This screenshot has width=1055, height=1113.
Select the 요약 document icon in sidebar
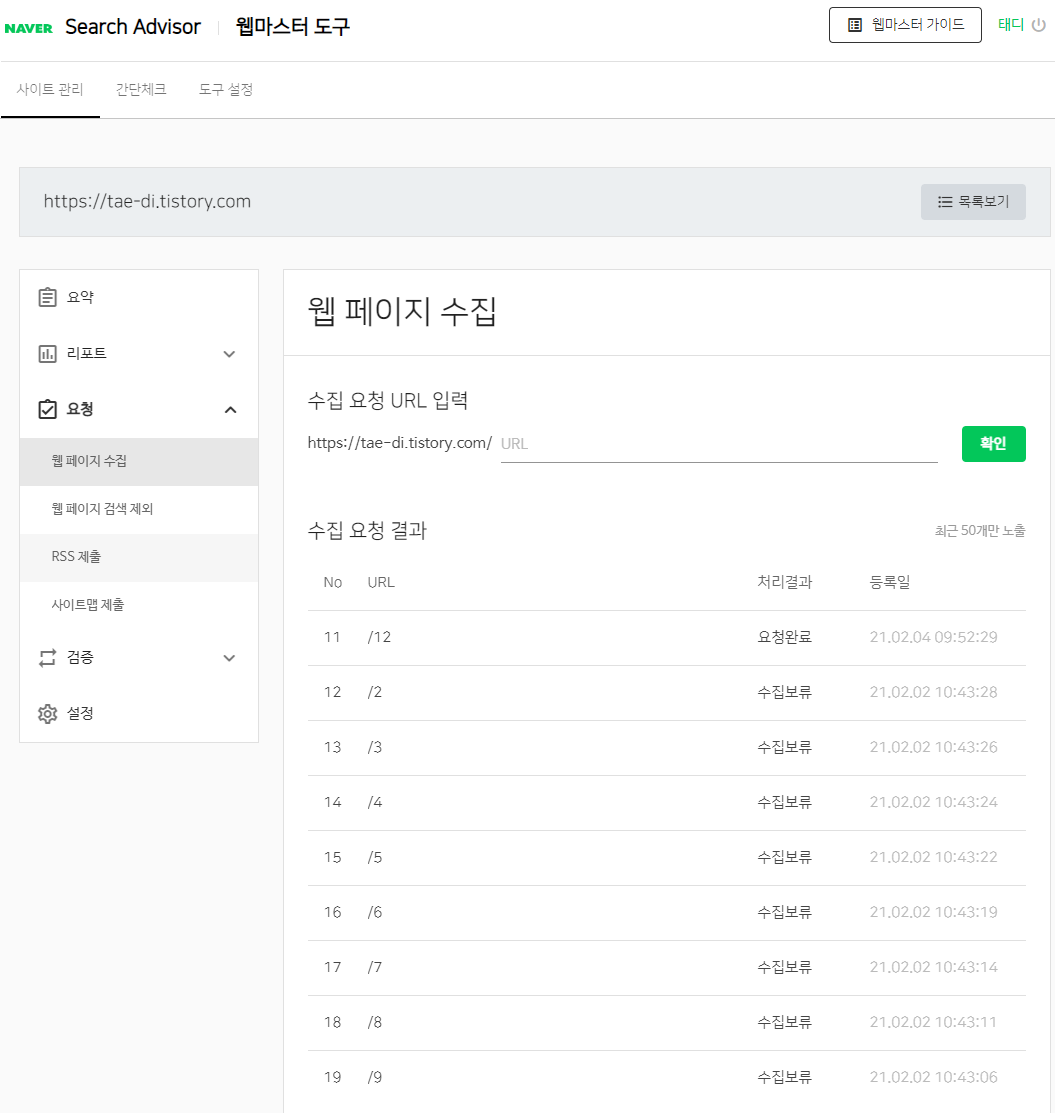(47, 296)
